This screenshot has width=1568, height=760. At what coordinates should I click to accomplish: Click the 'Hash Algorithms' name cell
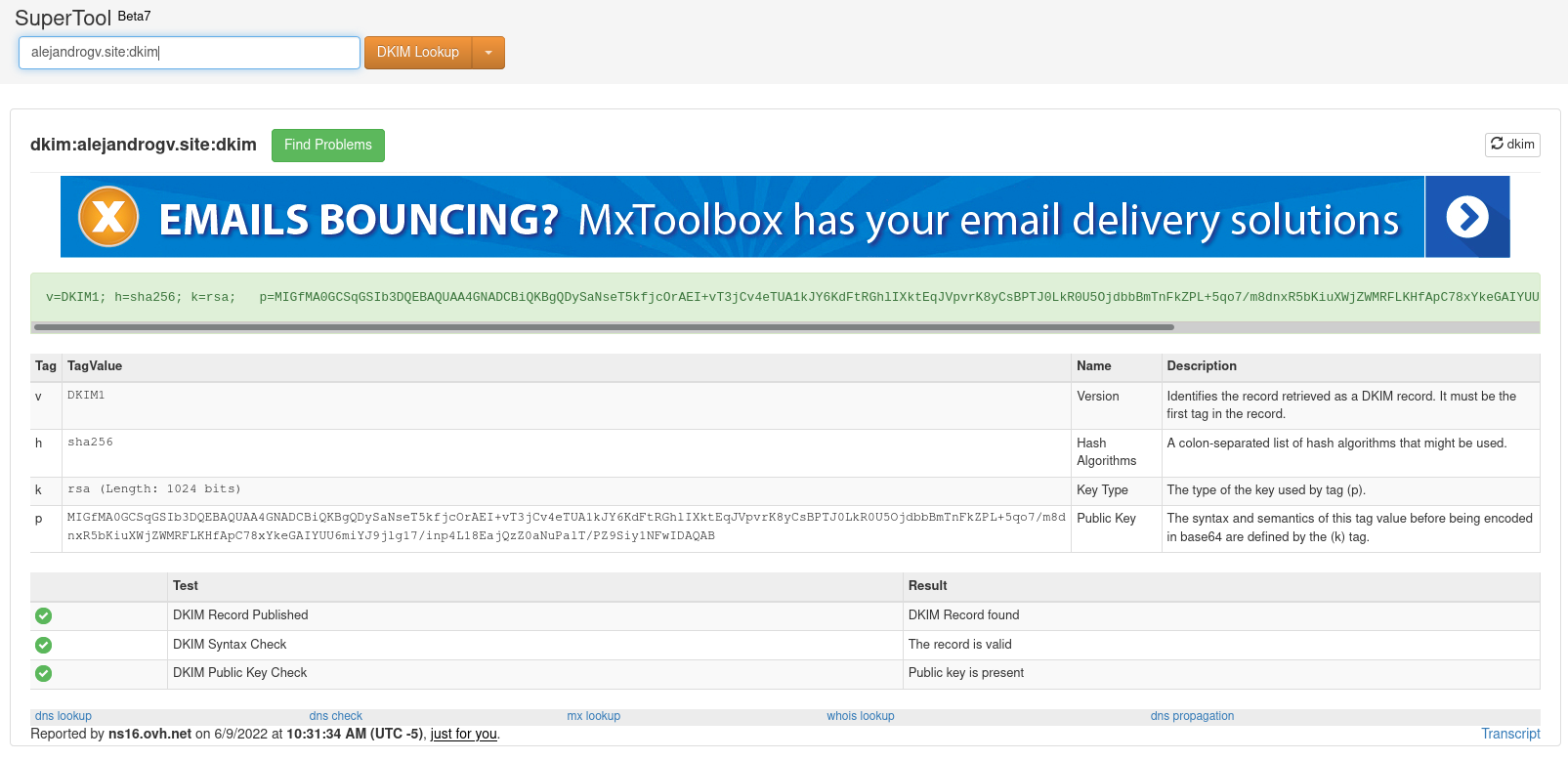(x=1117, y=452)
